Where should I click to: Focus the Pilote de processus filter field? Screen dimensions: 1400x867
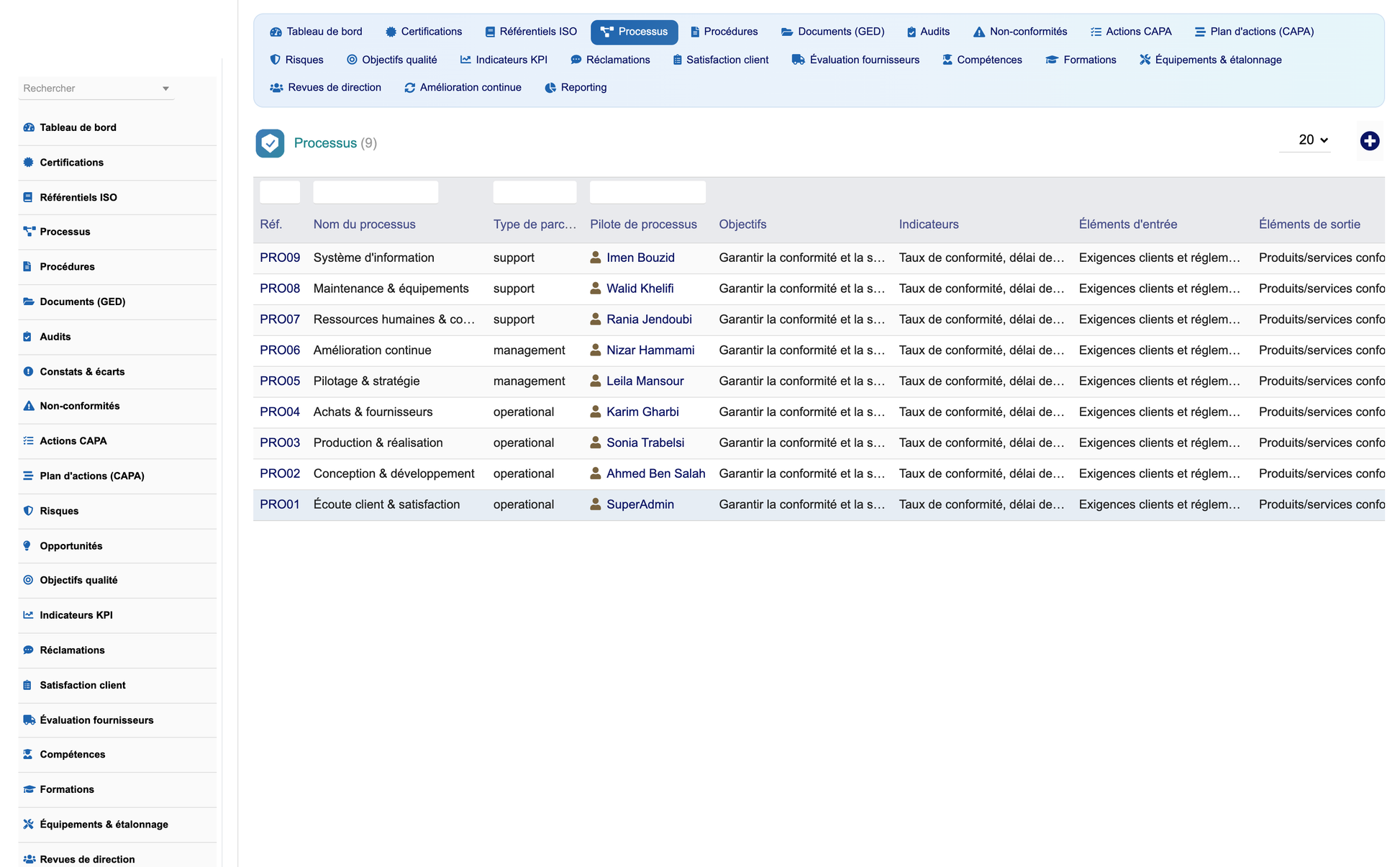(647, 192)
